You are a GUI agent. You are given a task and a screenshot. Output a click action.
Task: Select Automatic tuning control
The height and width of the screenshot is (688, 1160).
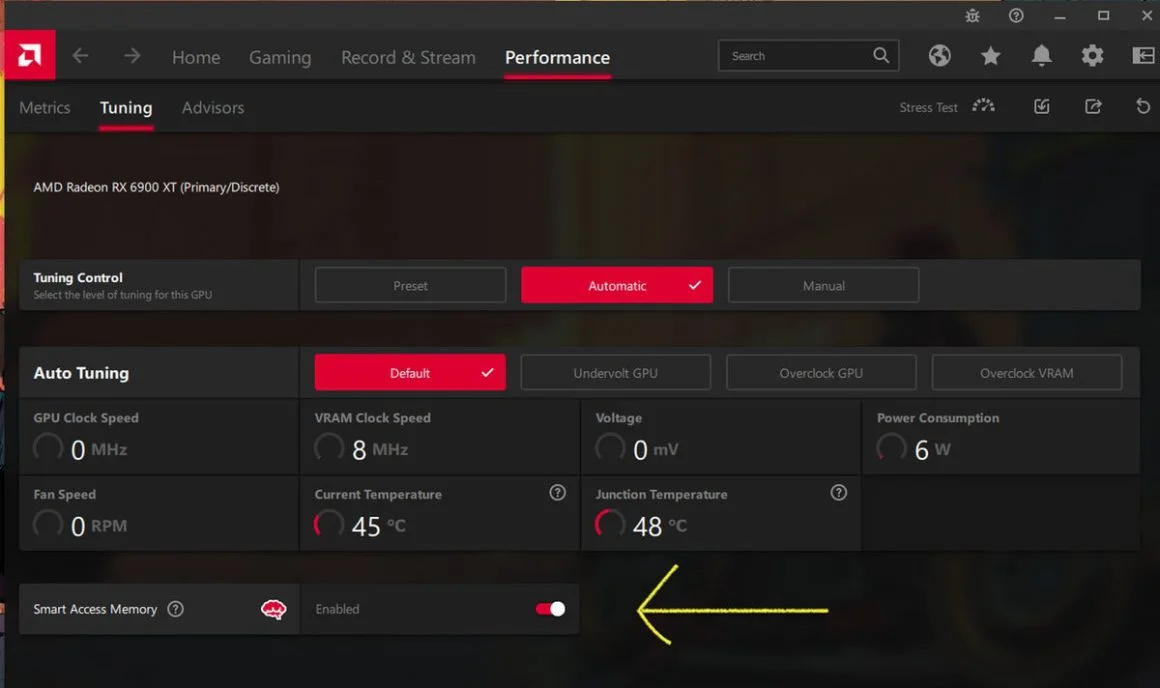pyautogui.click(x=617, y=286)
